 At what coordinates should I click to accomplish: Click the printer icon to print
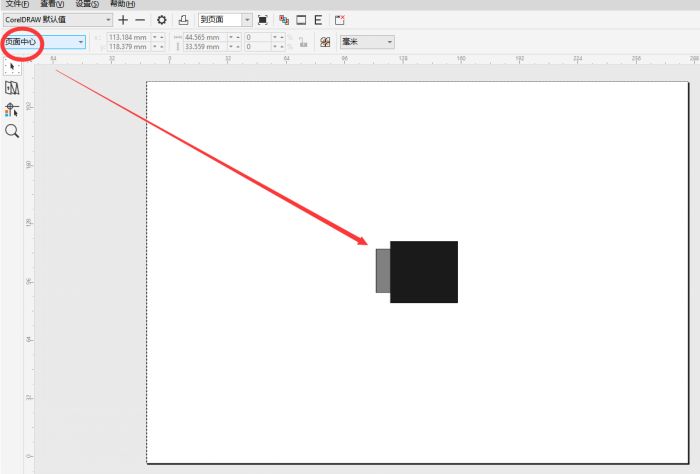pyautogui.click(x=183, y=20)
